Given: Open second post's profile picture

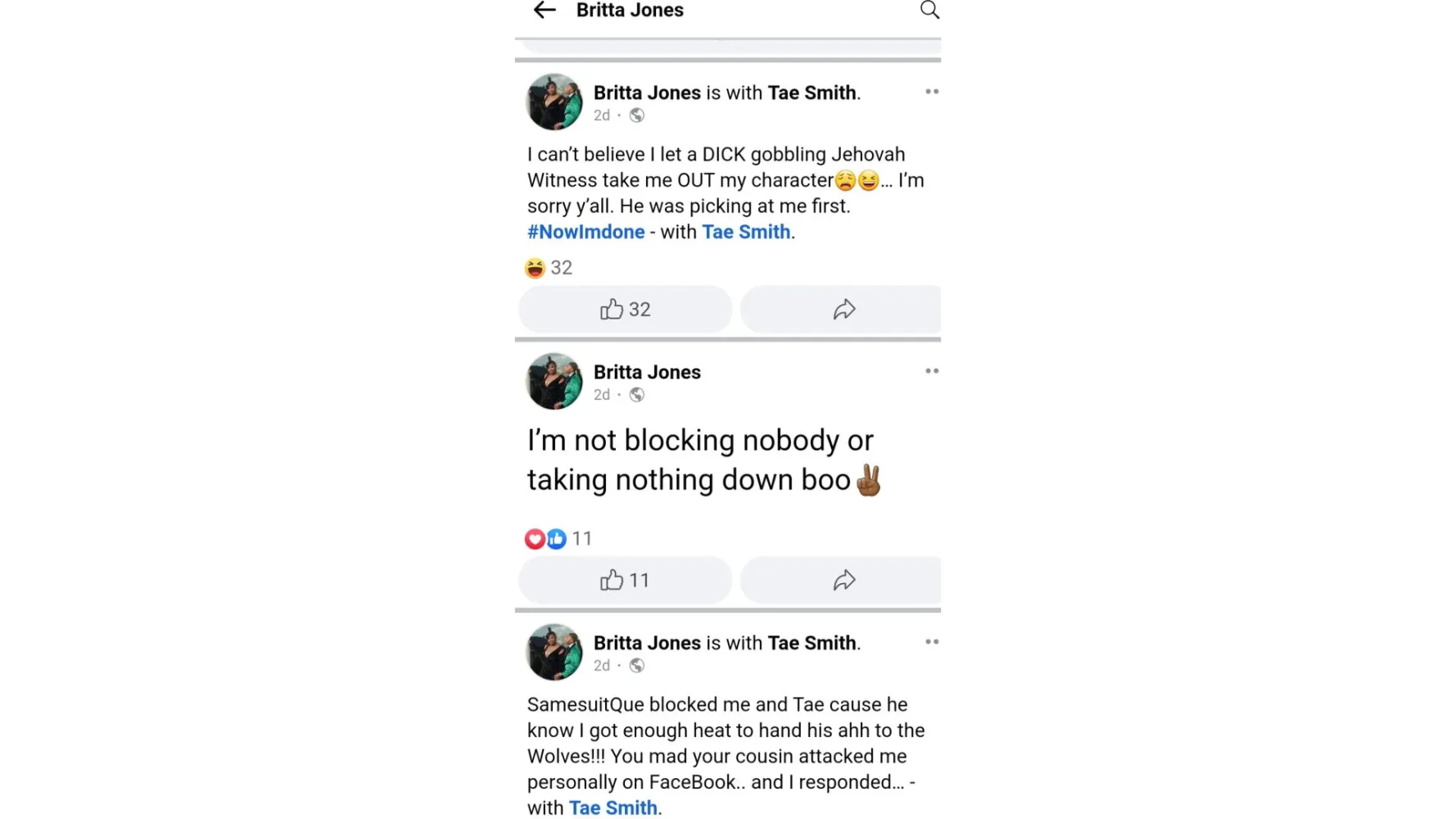Looking at the screenshot, I should coord(554,382).
